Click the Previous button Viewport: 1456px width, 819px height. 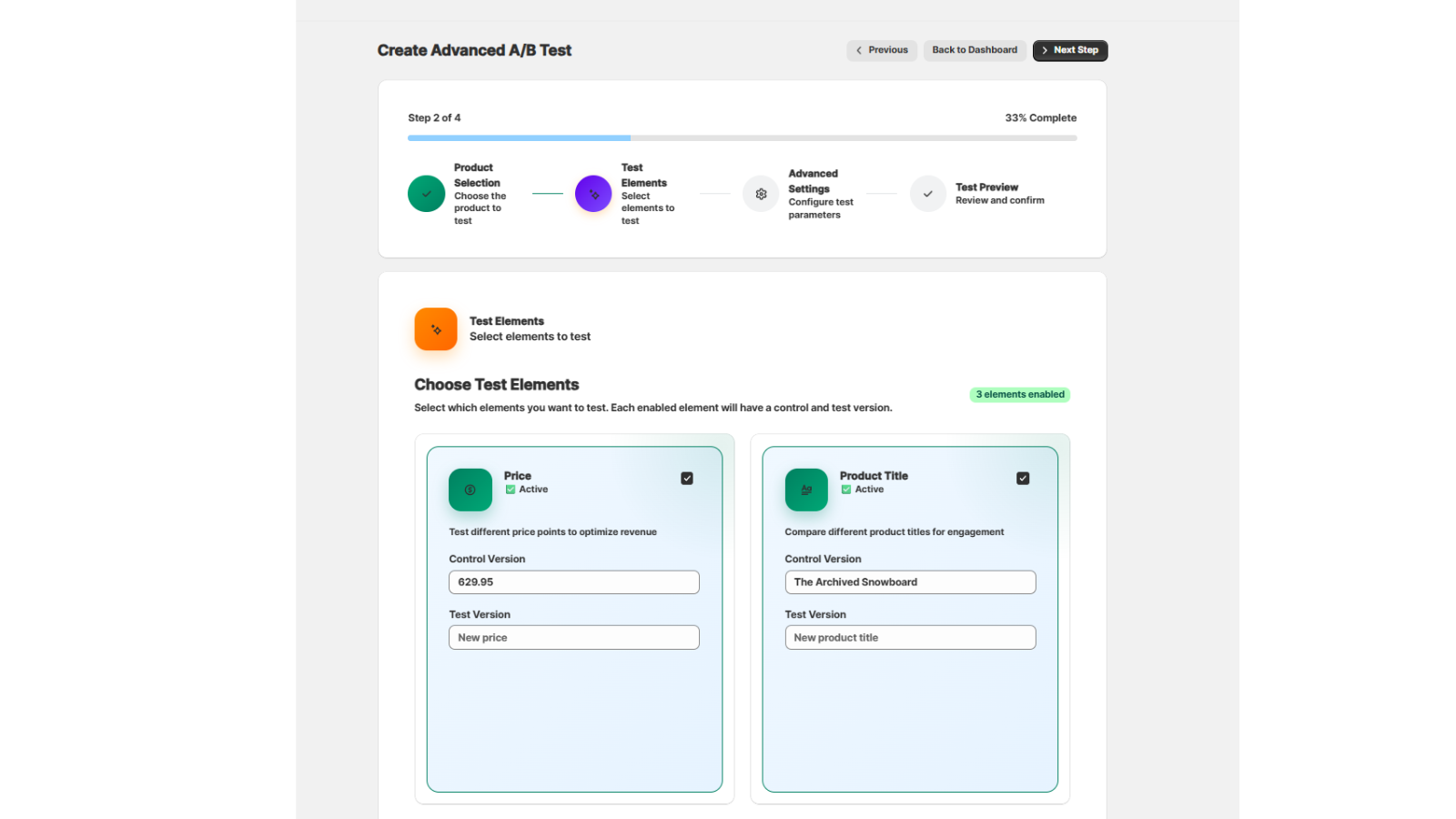[x=881, y=50]
